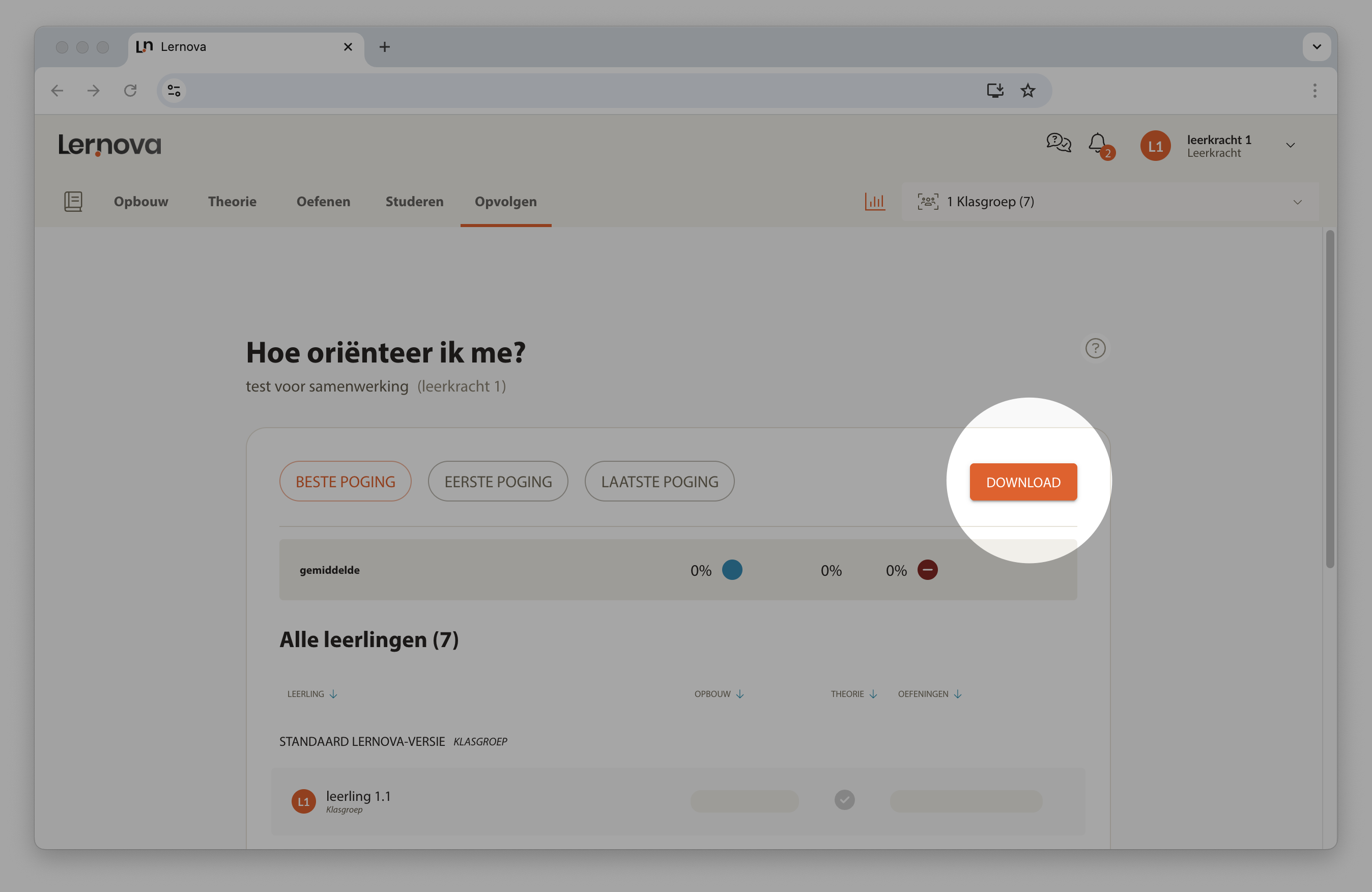Viewport: 1372px width, 892px height.
Task: Click the Opbouw average 0% value
Action: click(701, 570)
